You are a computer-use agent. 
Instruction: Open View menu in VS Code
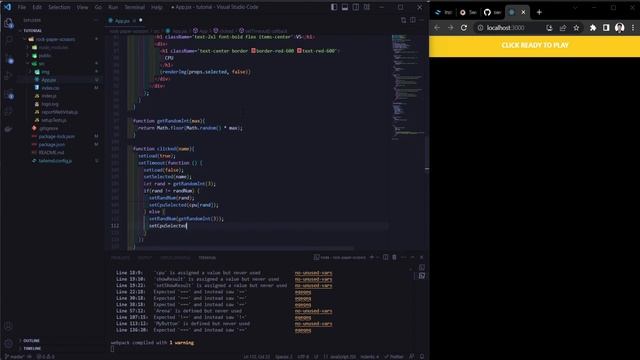click(x=82, y=7)
